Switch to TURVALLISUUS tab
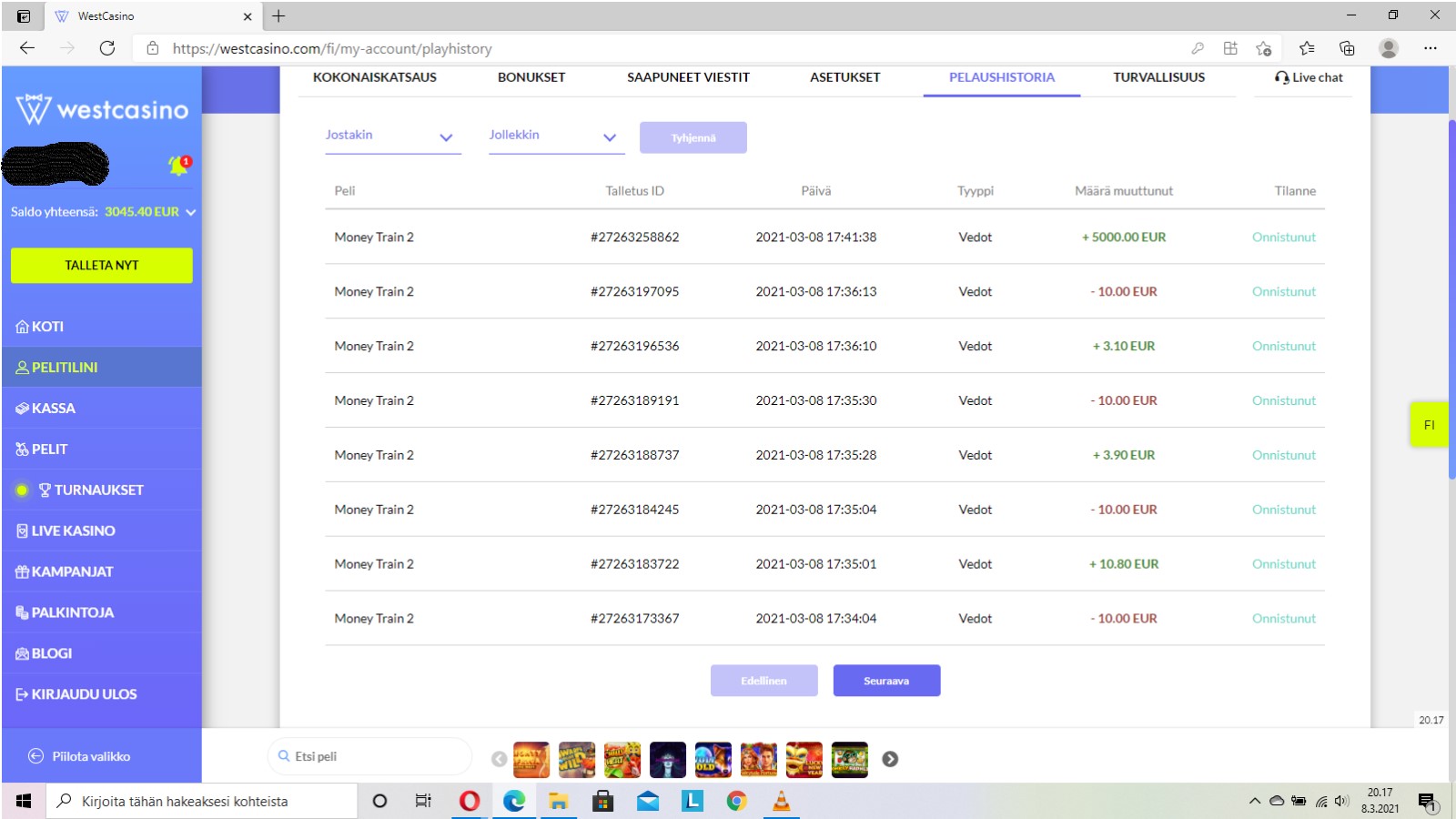Viewport: 1456px width, 819px height. (x=1158, y=77)
